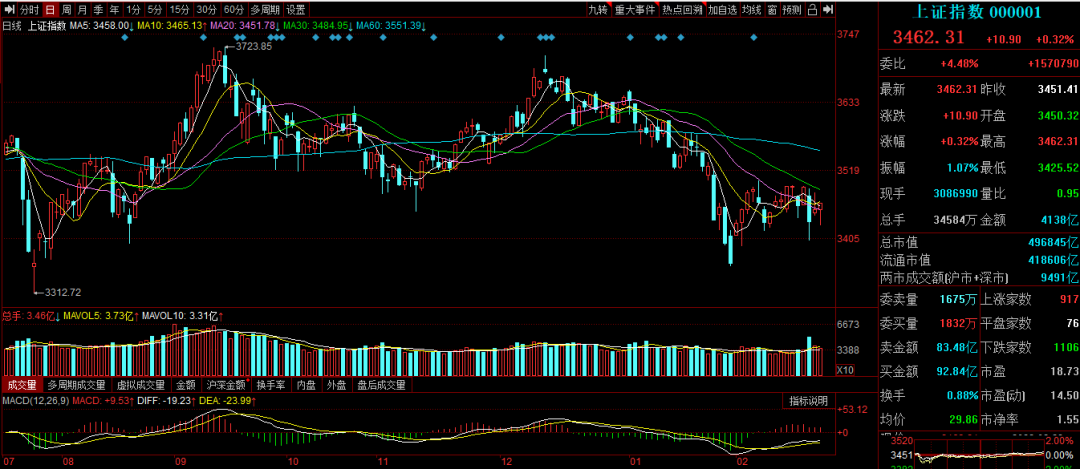Click the 12 month label on time axis
Image resolution: width=1080 pixels, height=469 pixels.
pos(506,461)
